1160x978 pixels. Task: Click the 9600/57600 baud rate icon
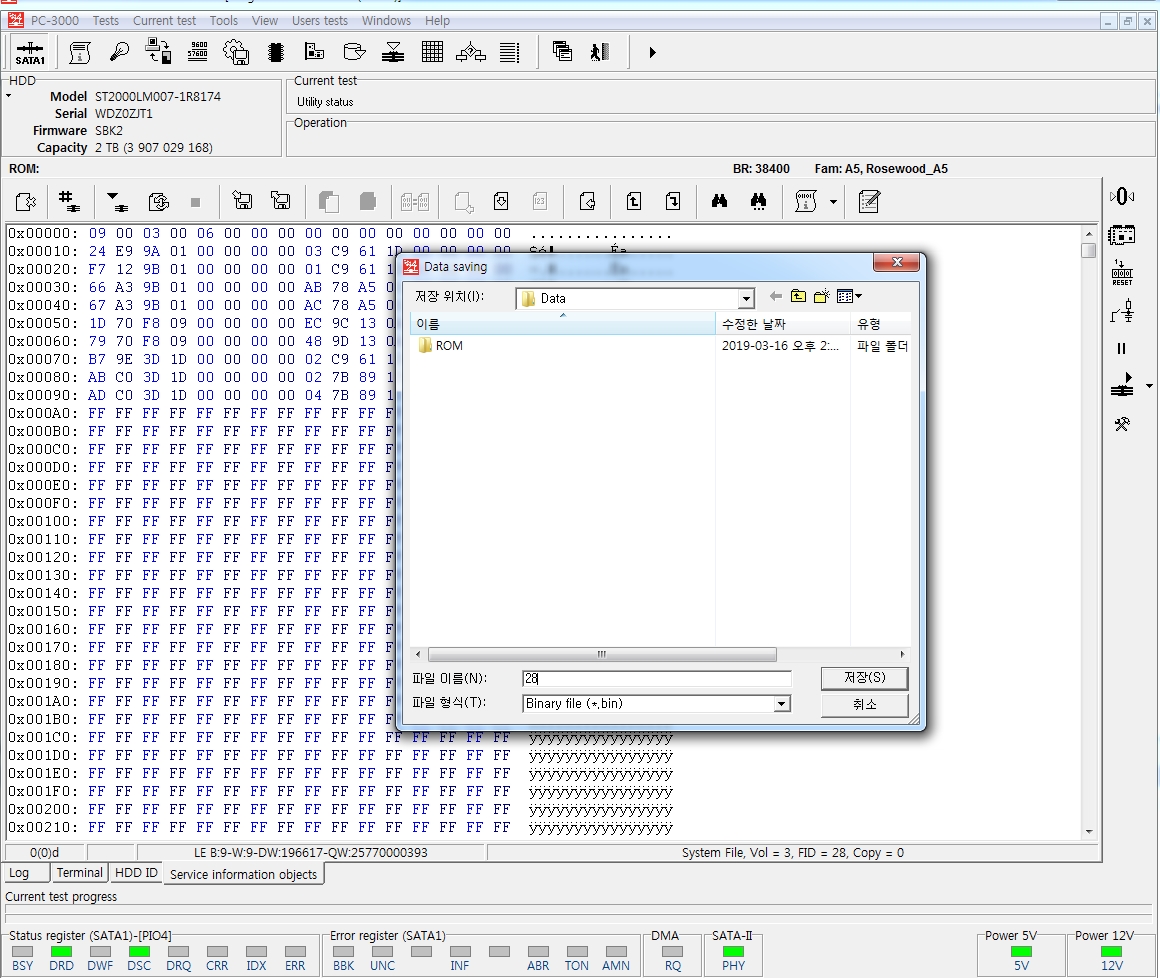point(198,52)
